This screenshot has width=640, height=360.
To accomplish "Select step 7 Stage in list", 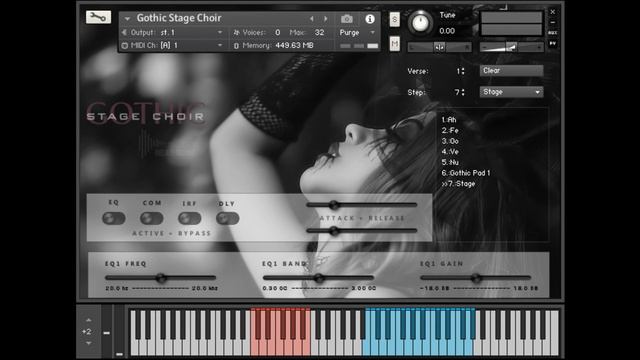I will pos(458,184).
